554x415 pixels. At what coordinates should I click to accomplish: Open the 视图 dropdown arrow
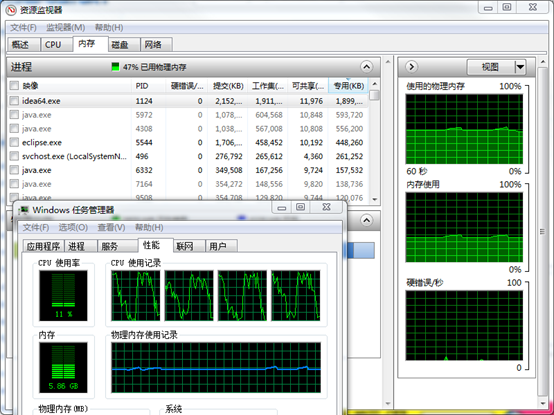(520, 67)
